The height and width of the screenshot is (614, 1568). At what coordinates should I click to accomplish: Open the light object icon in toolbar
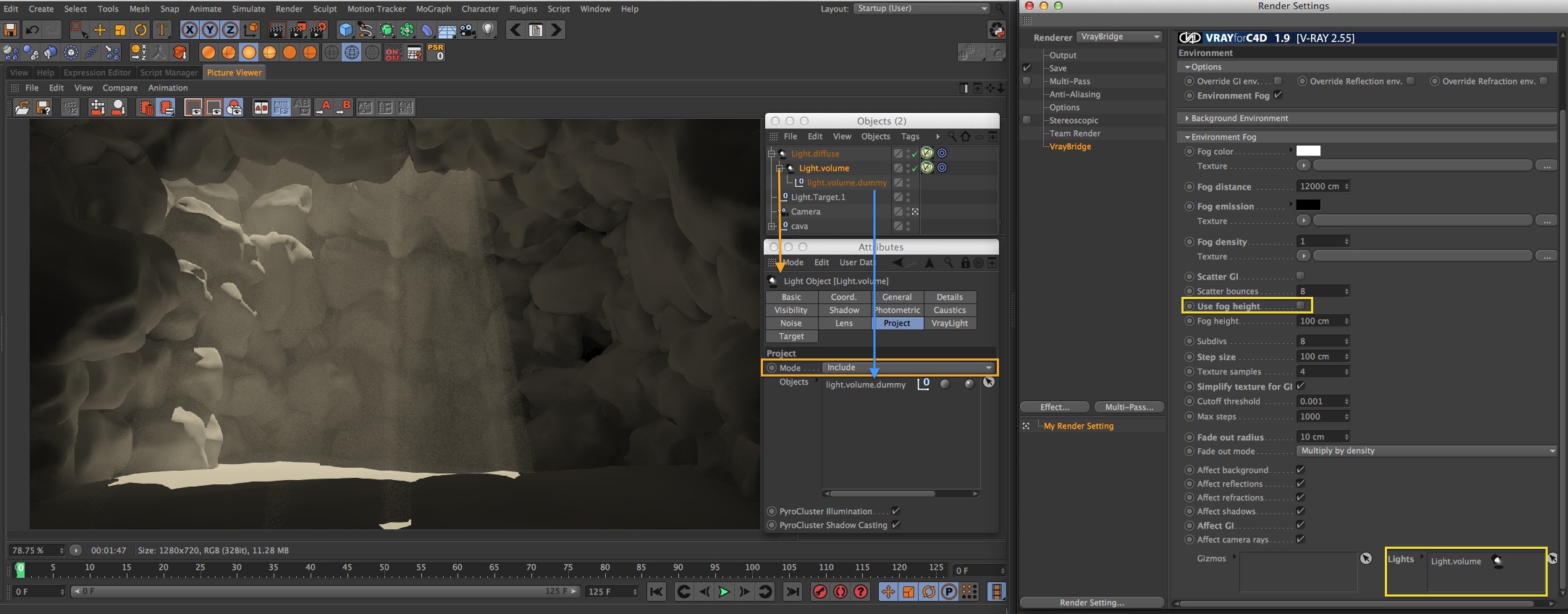click(x=489, y=30)
